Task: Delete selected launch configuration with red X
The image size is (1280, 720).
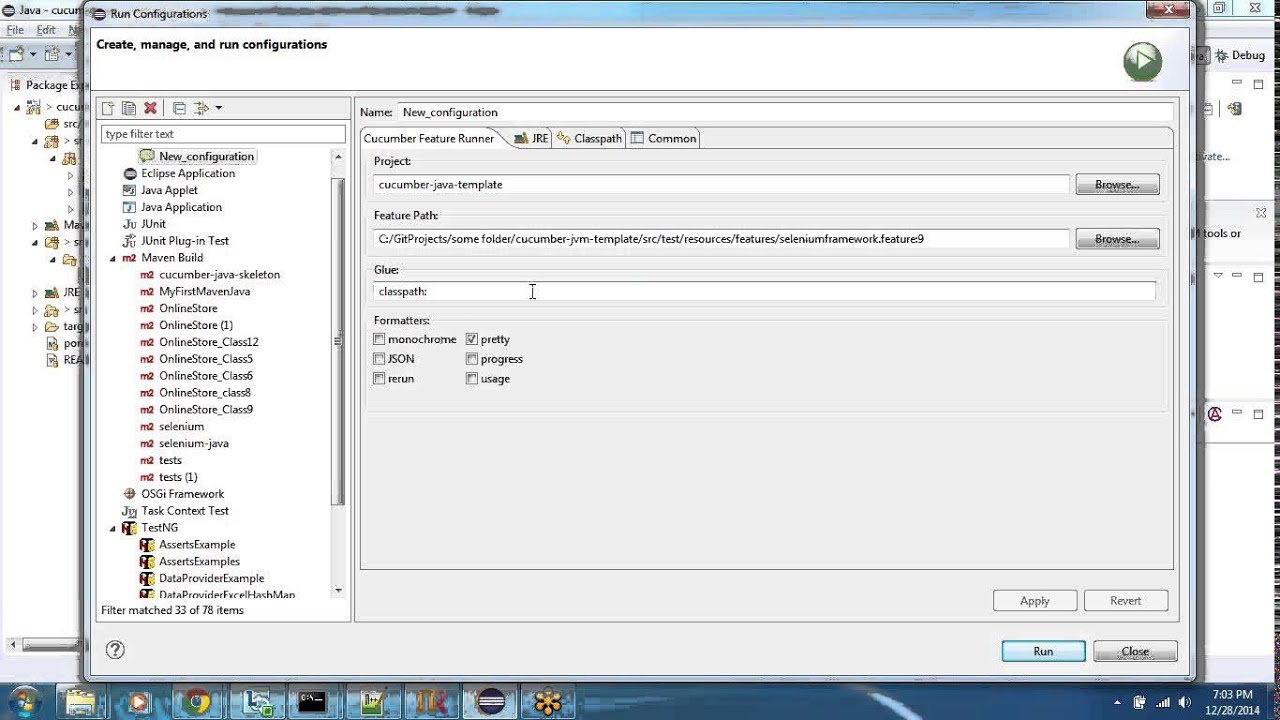Action: coord(150,108)
